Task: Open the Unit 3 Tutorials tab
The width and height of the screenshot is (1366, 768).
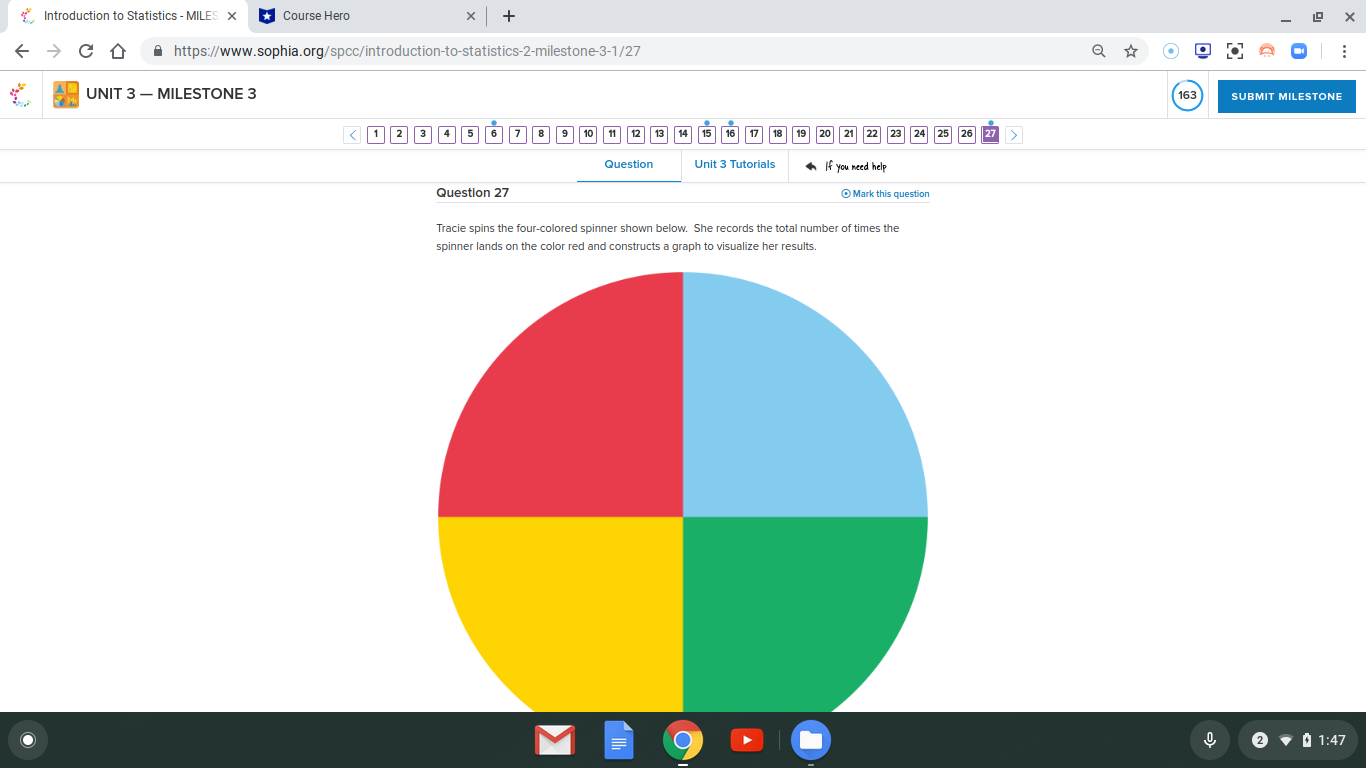Action: click(735, 165)
